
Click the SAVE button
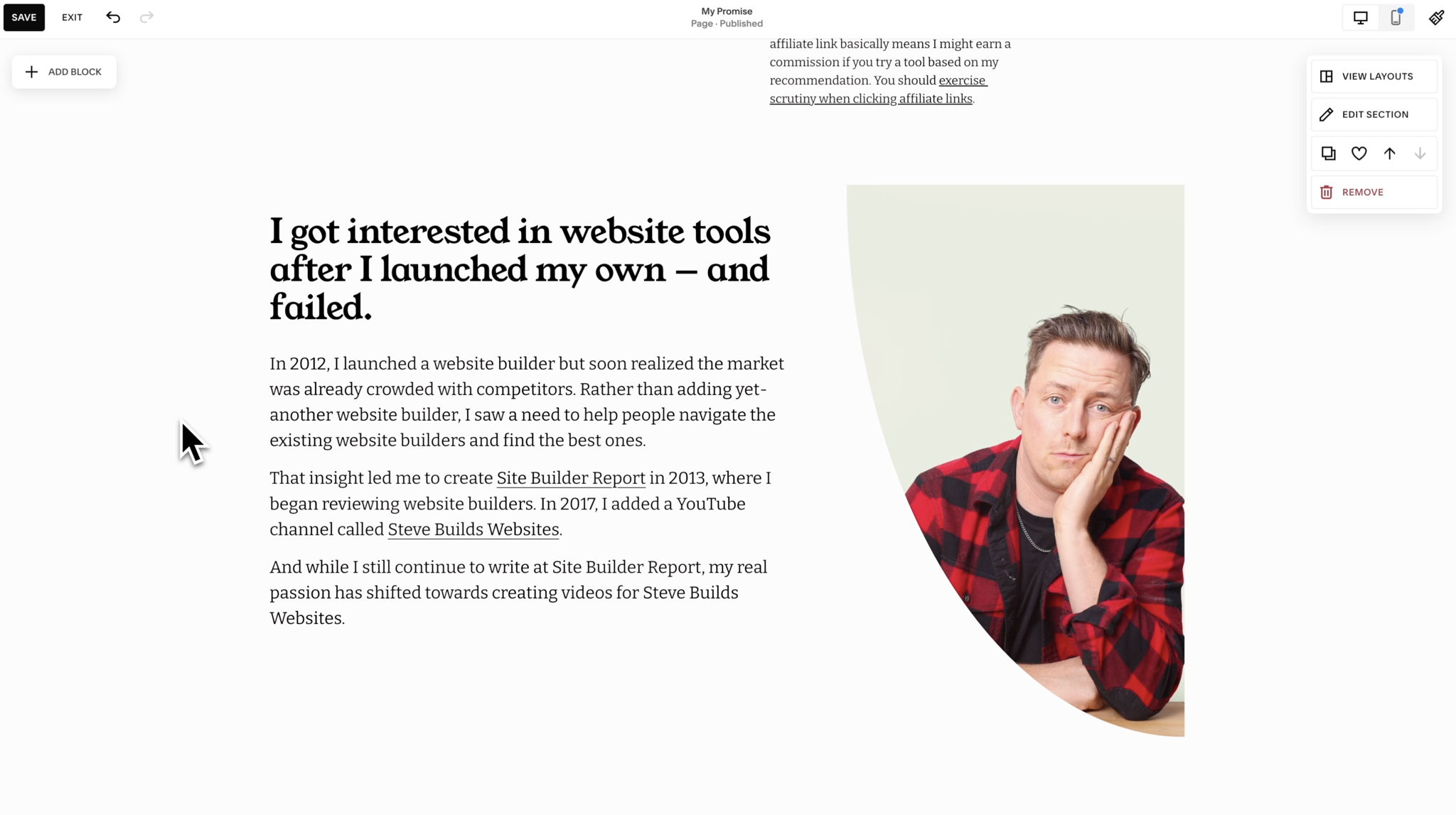click(x=24, y=17)
